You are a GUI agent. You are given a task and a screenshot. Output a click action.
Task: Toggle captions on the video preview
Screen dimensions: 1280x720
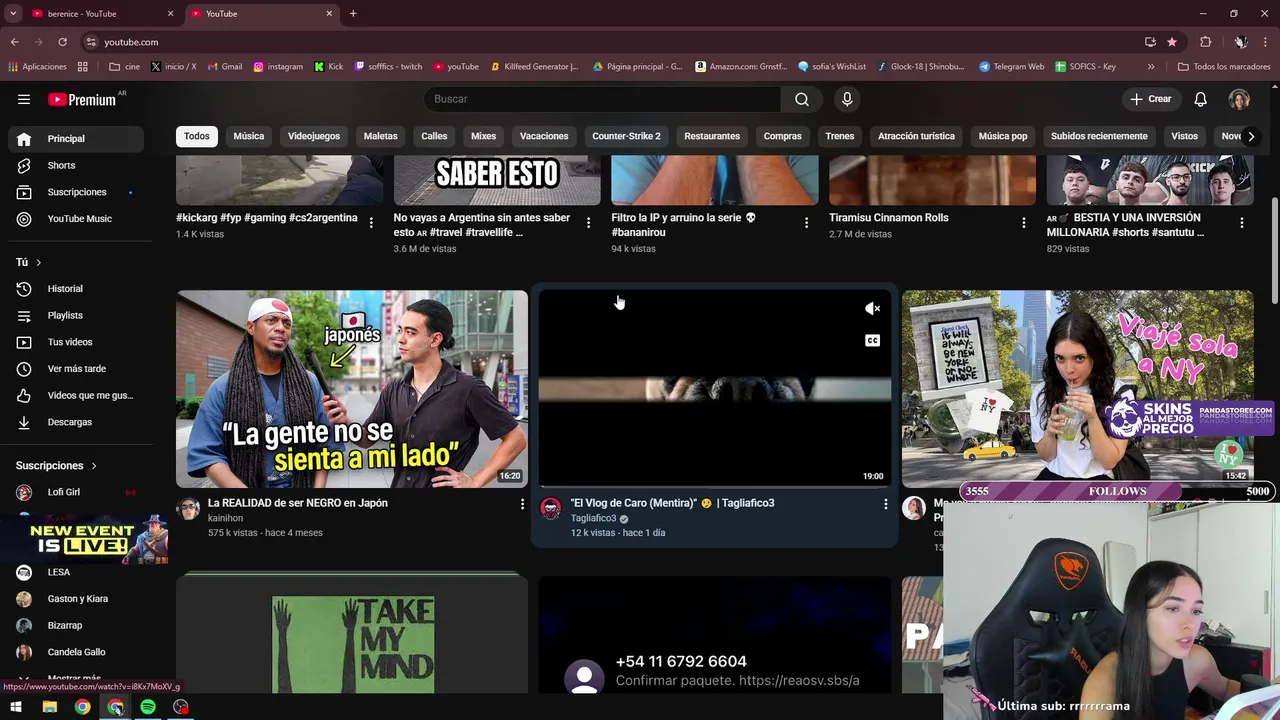coord(872,341)
